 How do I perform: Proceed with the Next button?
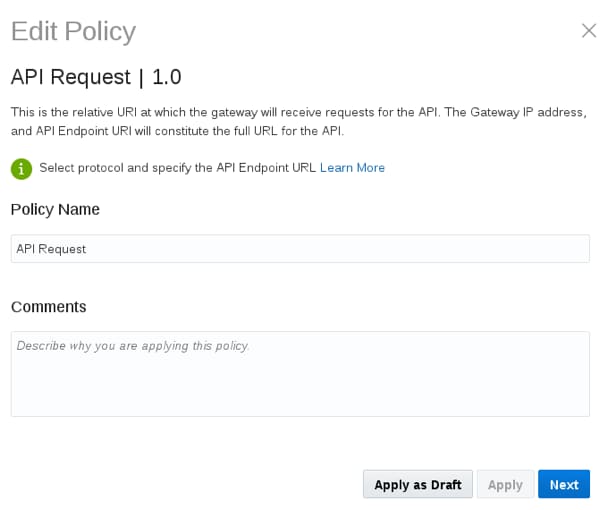pos(563,484)
